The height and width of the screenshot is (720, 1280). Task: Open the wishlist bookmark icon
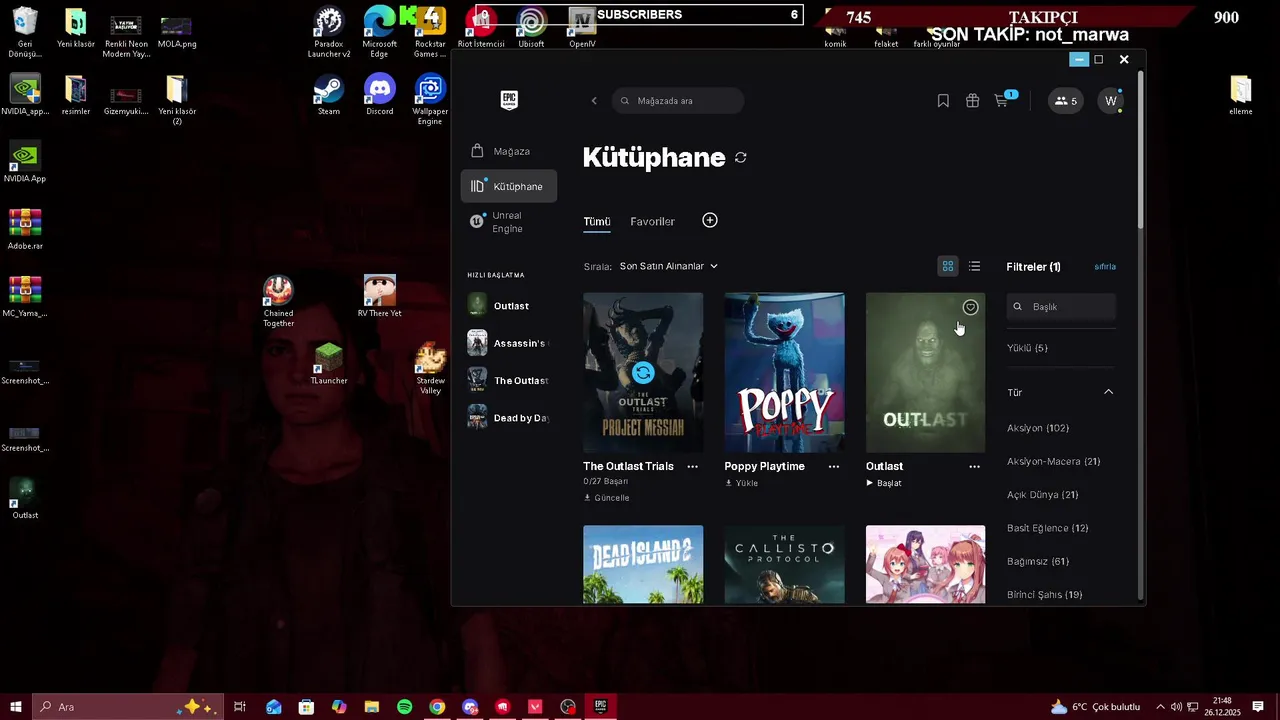(943, 101)
